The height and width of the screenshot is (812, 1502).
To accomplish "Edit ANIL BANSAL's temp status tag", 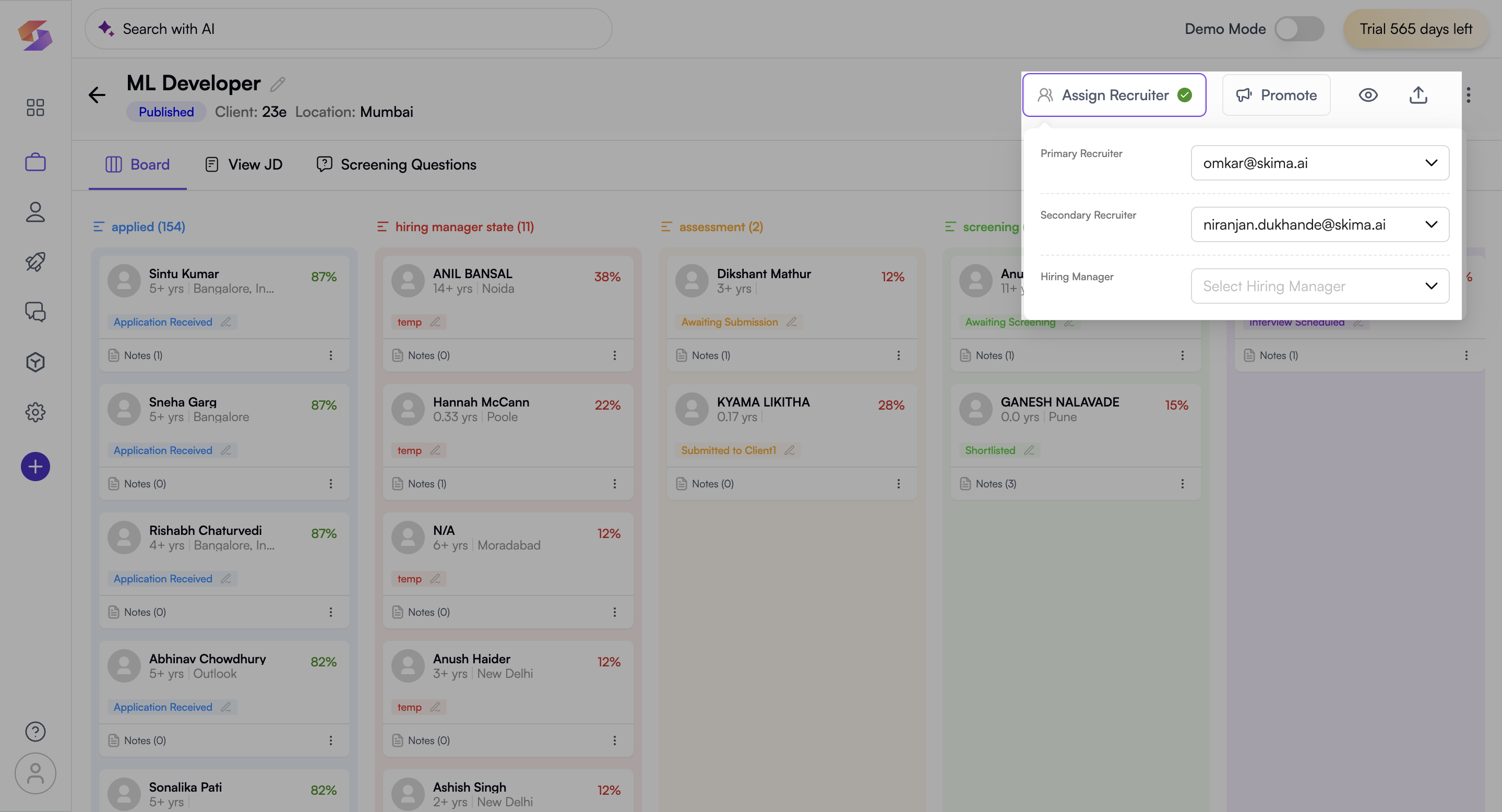I will (x=435, y=322).
